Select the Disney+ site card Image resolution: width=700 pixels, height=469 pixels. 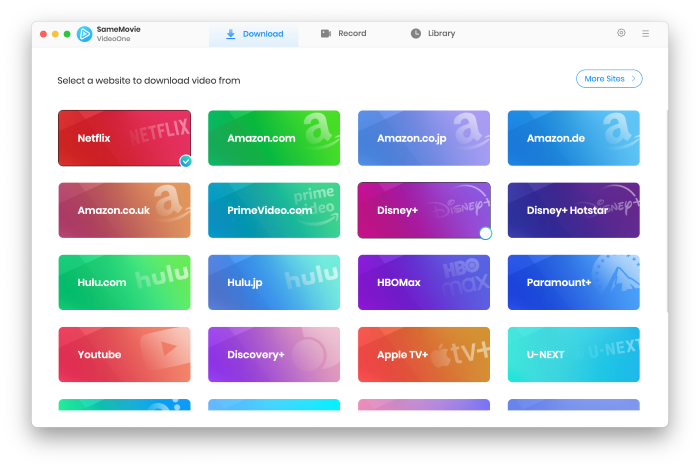[x=424, y=210]
